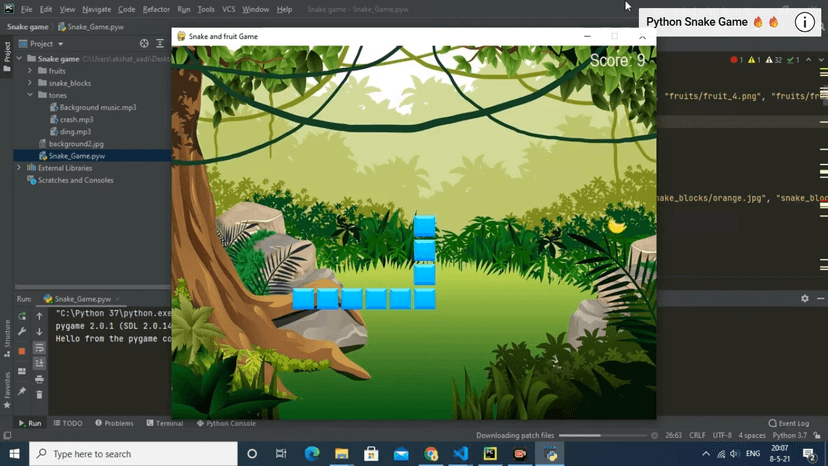Click the green typo check indicator

click(793, 60)
